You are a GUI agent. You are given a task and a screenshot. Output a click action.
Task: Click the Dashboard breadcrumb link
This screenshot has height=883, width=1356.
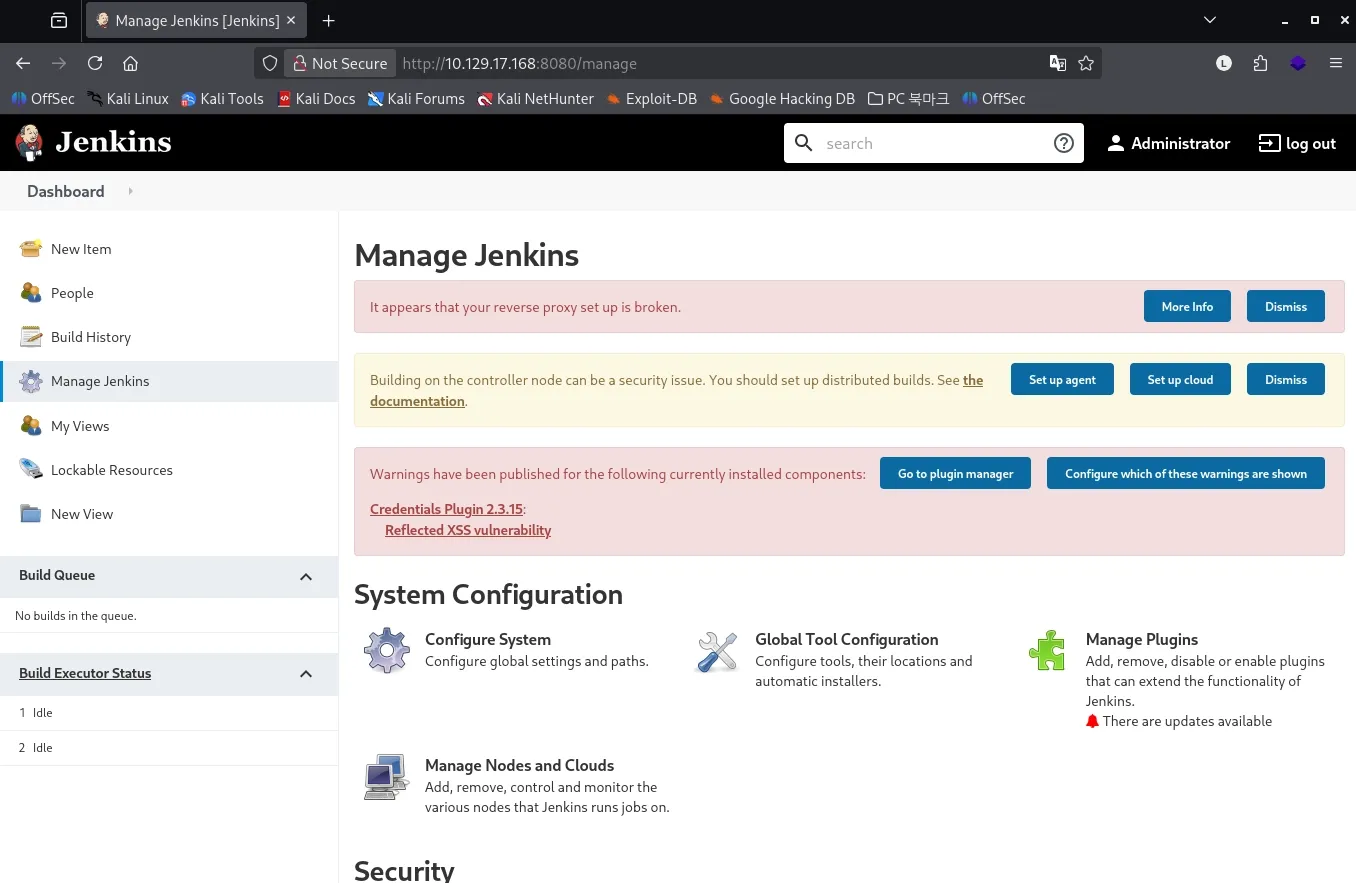pyautogui.click(x=66, y=191)
